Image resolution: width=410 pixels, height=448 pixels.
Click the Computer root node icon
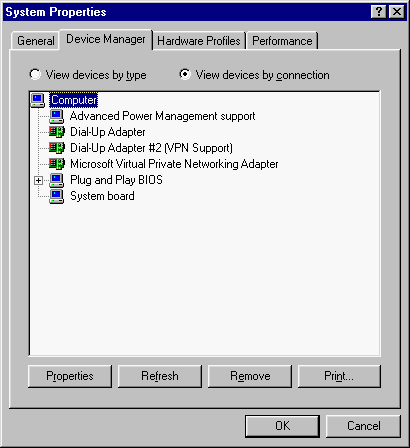37,100
